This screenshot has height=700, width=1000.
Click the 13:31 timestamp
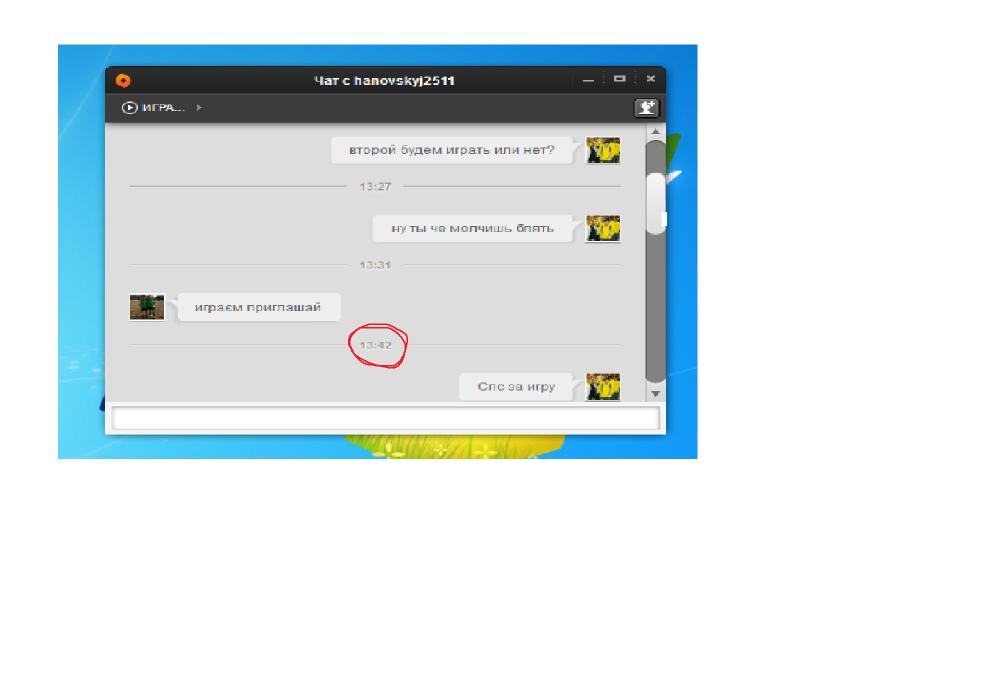[x=375, y=265]
